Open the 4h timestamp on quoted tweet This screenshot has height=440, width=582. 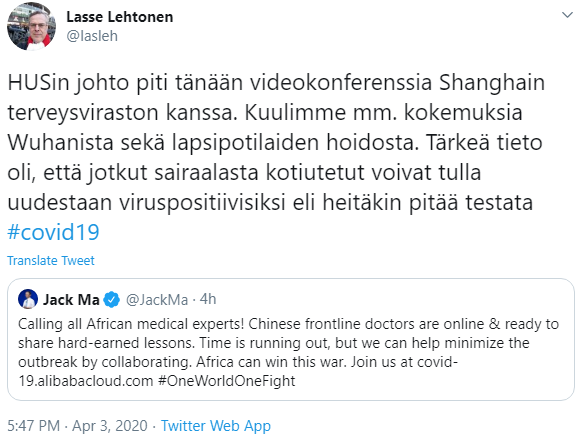(x=208, y=299)
